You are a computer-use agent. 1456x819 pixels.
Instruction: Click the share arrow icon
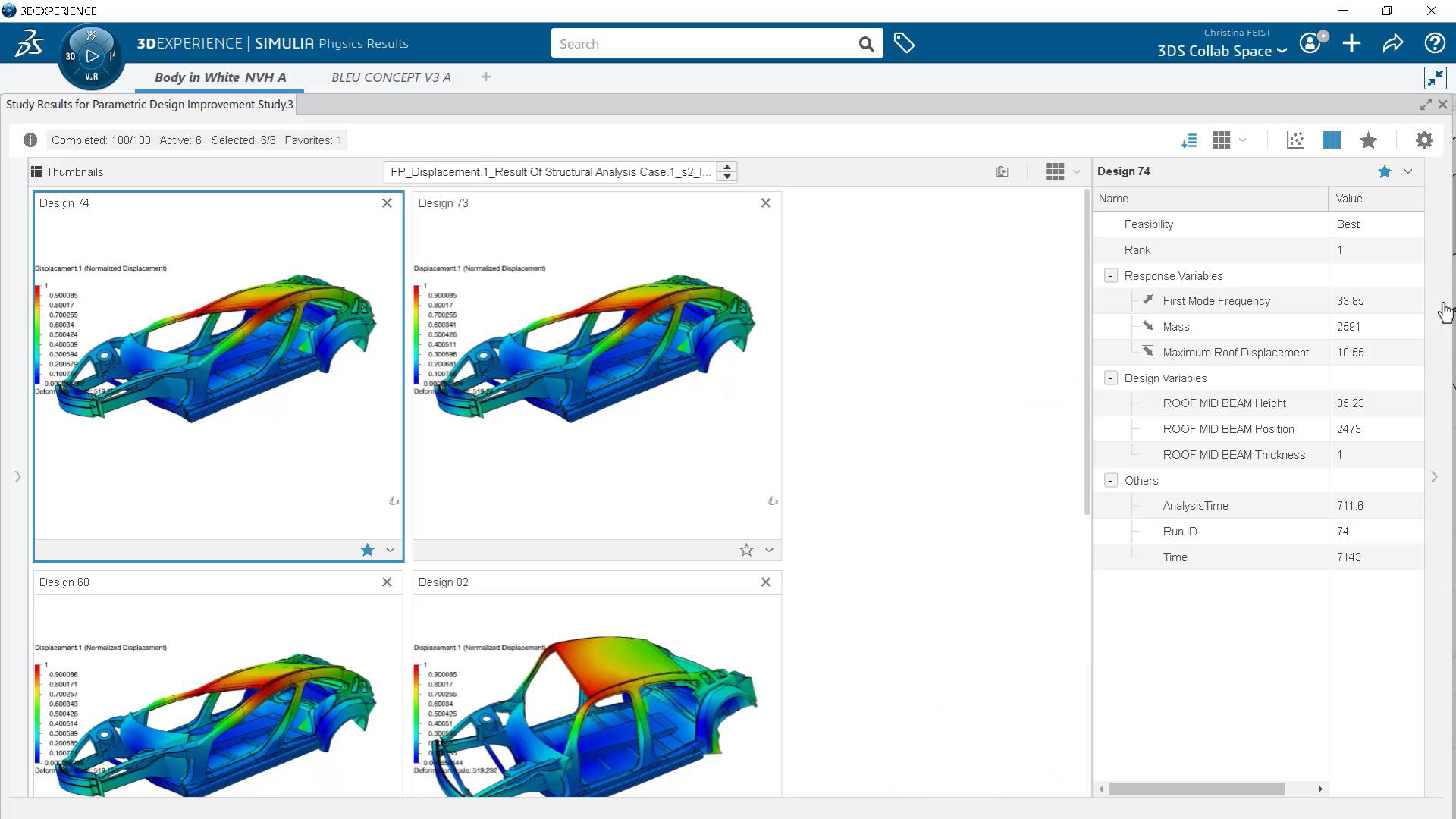point(1393,43)
